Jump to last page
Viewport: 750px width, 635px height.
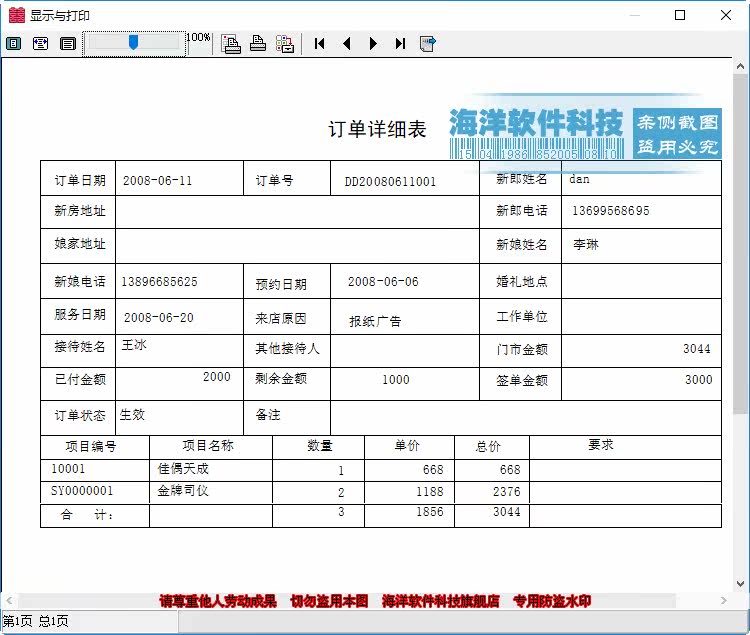400,44
